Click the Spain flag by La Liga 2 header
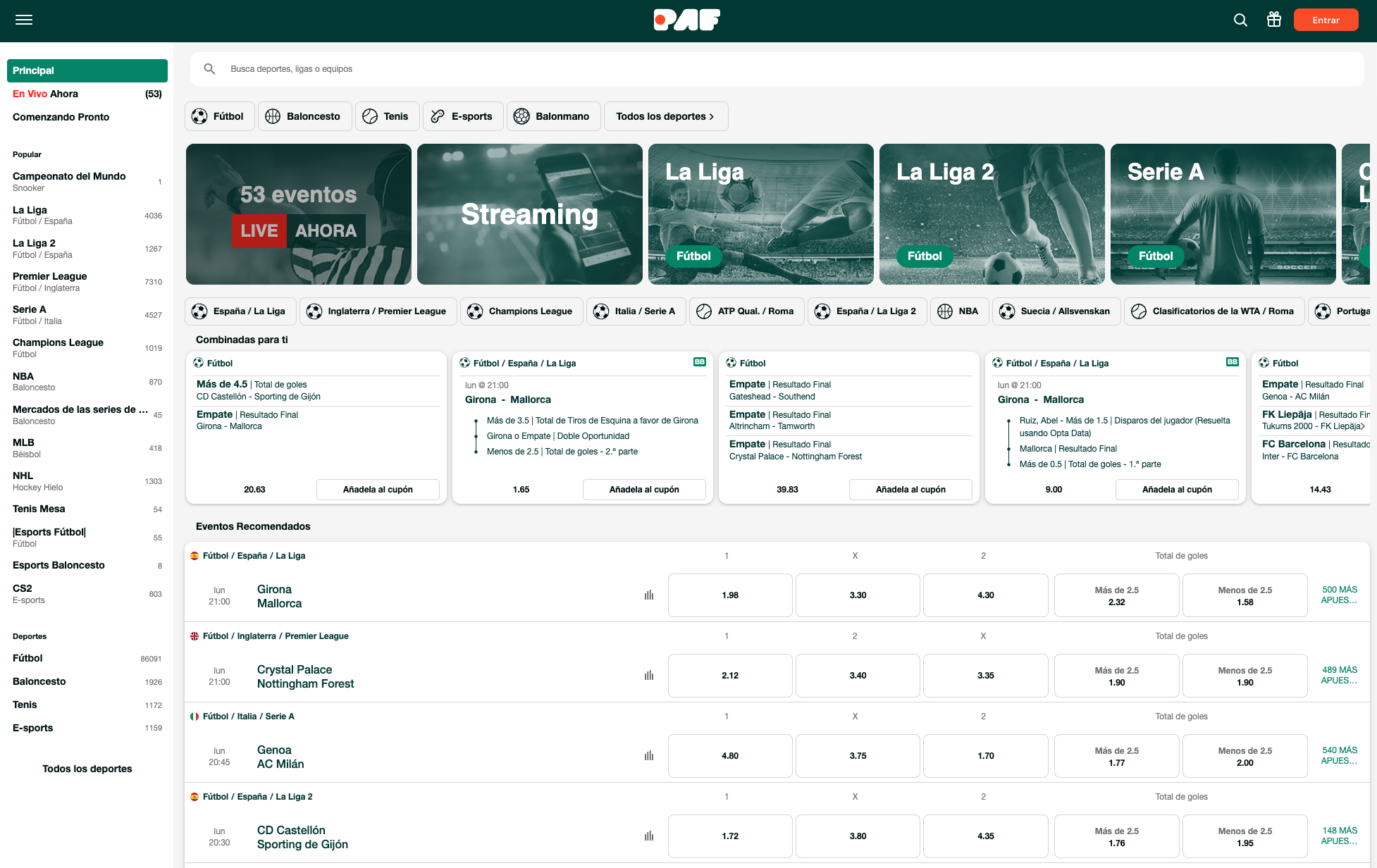The width and height of the screenshot is (1377, 868). point(194,797)
